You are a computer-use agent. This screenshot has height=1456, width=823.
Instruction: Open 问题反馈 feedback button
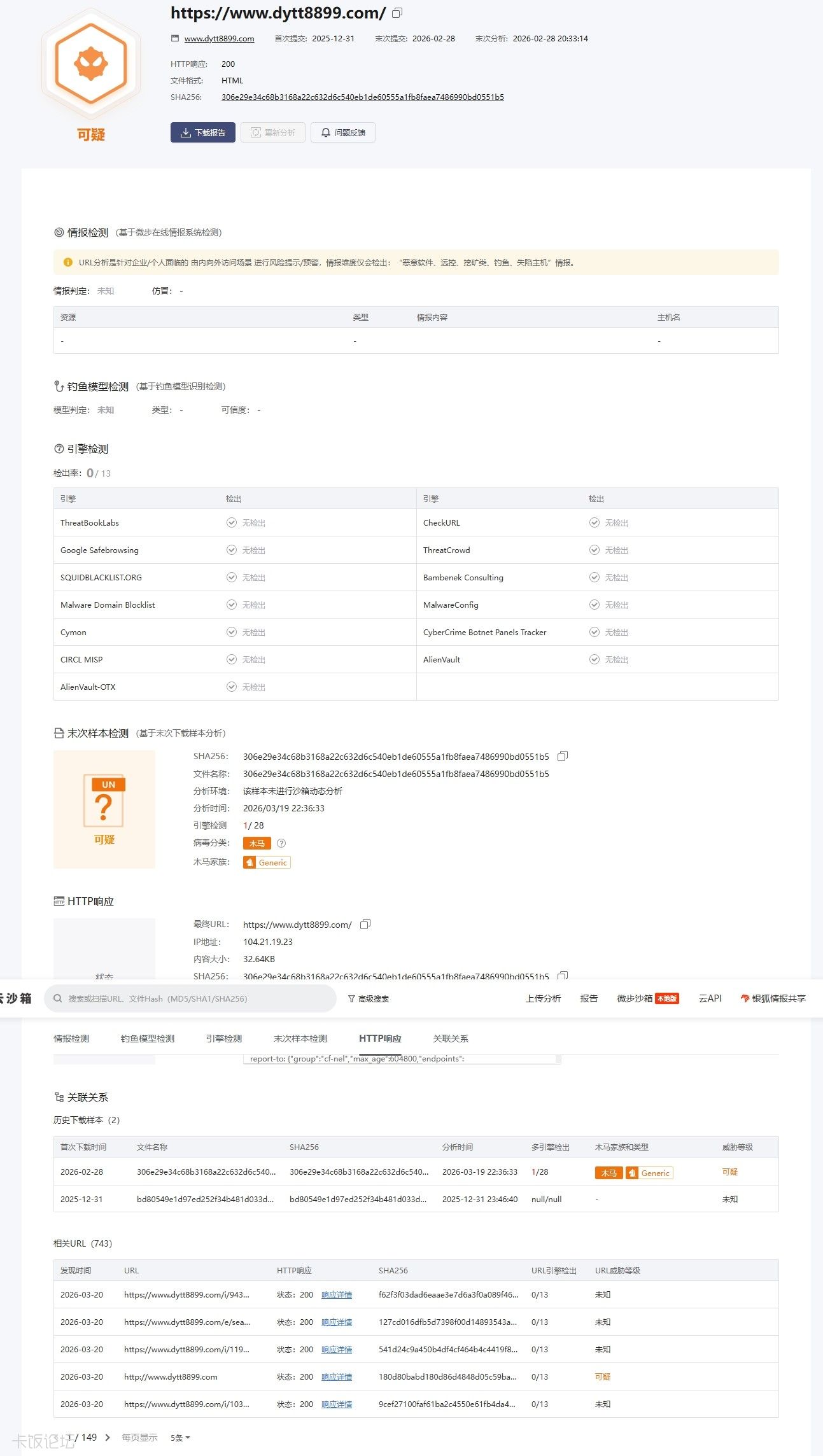(343, 132)
